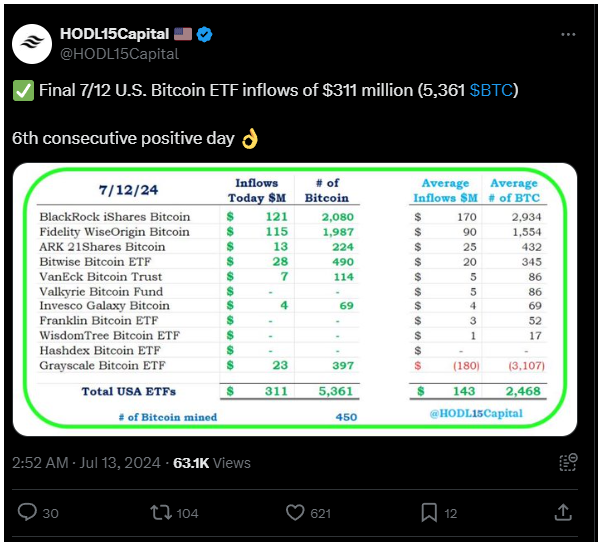Click the $BTC cashtag link

pyautogui.click(x=492, y=91)
